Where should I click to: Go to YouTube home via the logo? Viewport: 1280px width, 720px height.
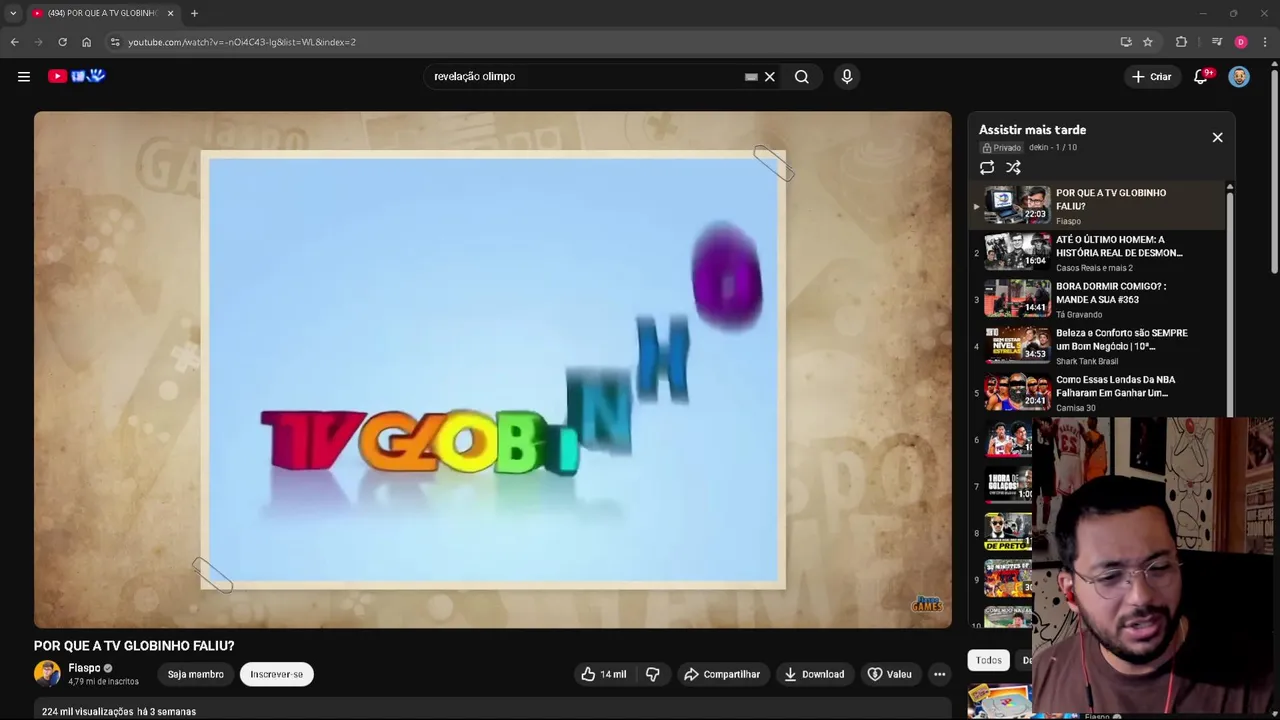(77, 76)
